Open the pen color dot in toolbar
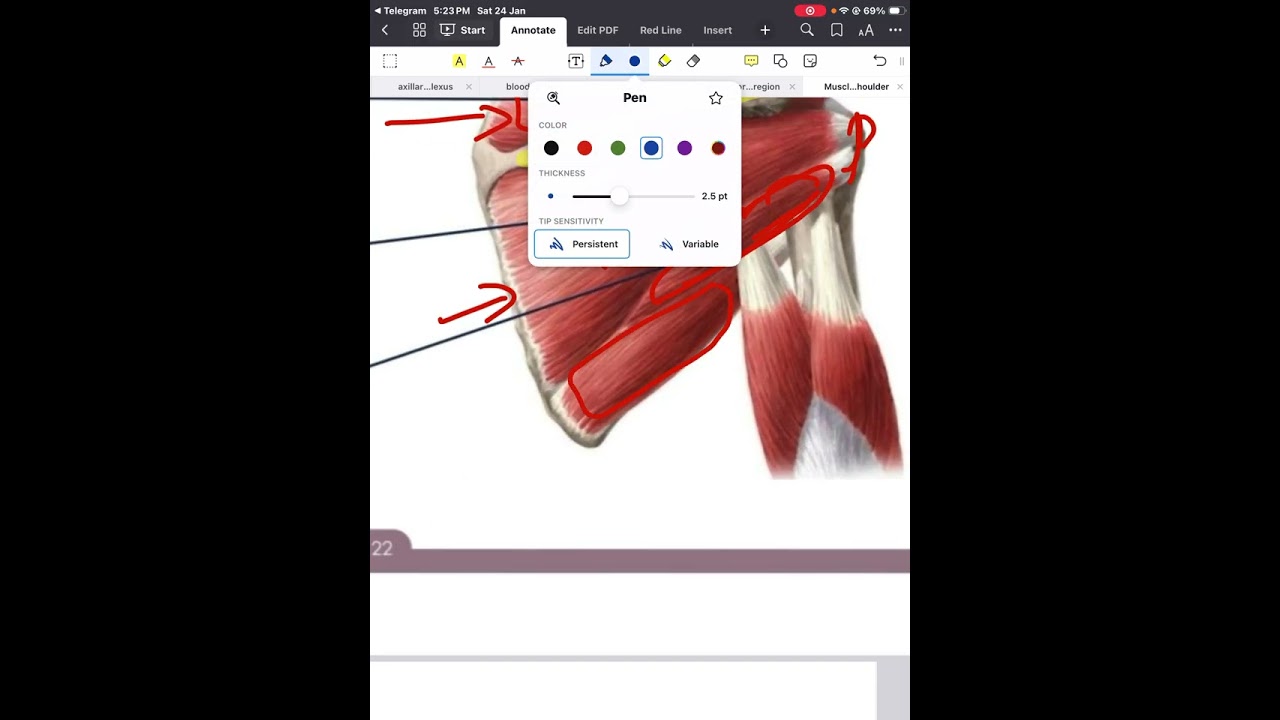The image size is (1280, 720). 634,61
